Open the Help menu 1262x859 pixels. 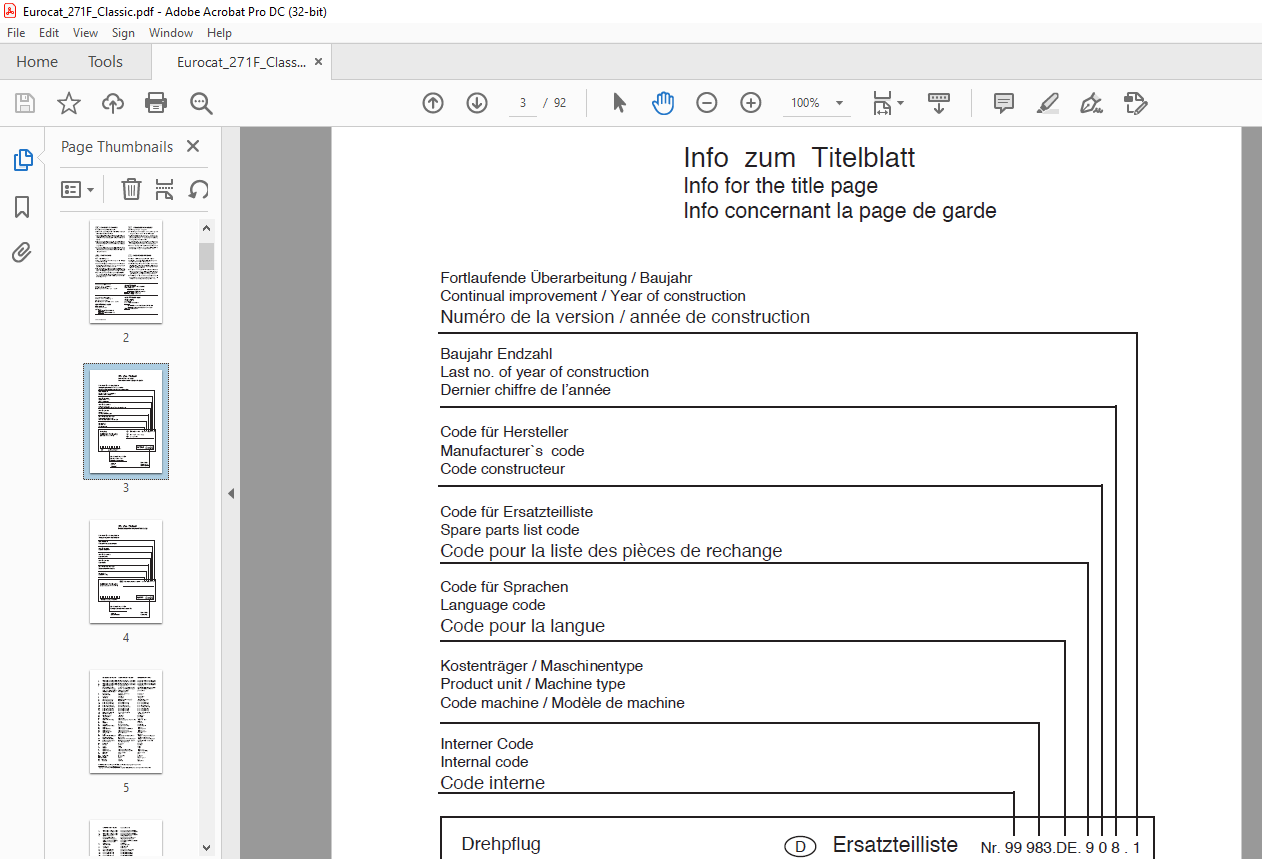[219, 33]
